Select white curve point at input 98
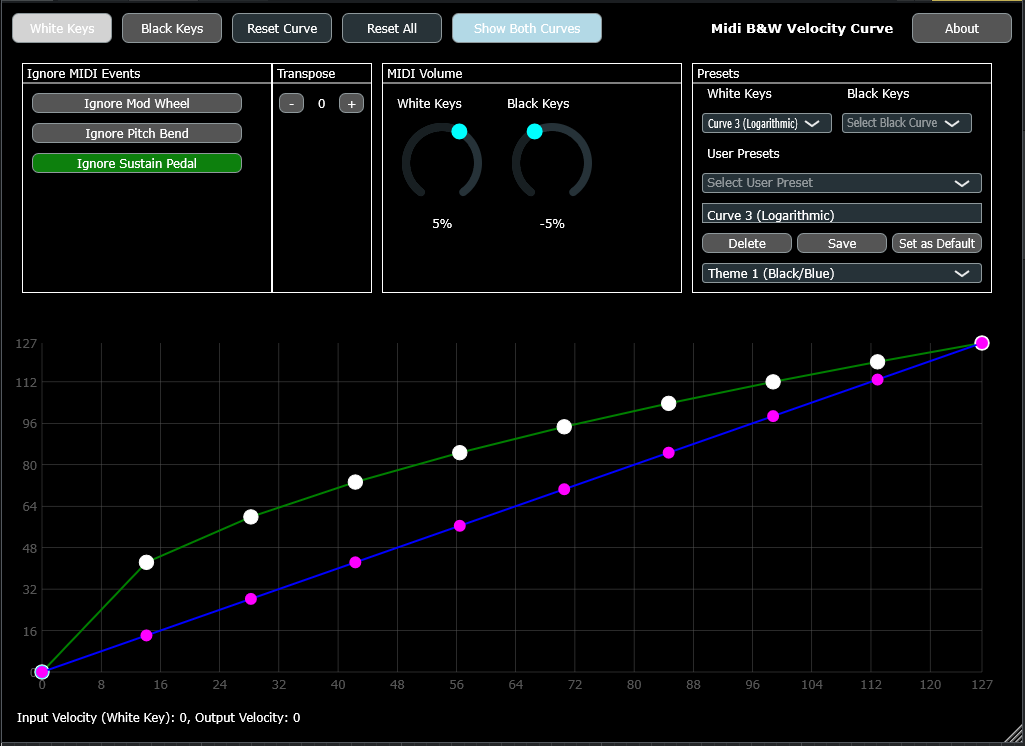This screenshot has width=1025, height=746. coord(773,382)
